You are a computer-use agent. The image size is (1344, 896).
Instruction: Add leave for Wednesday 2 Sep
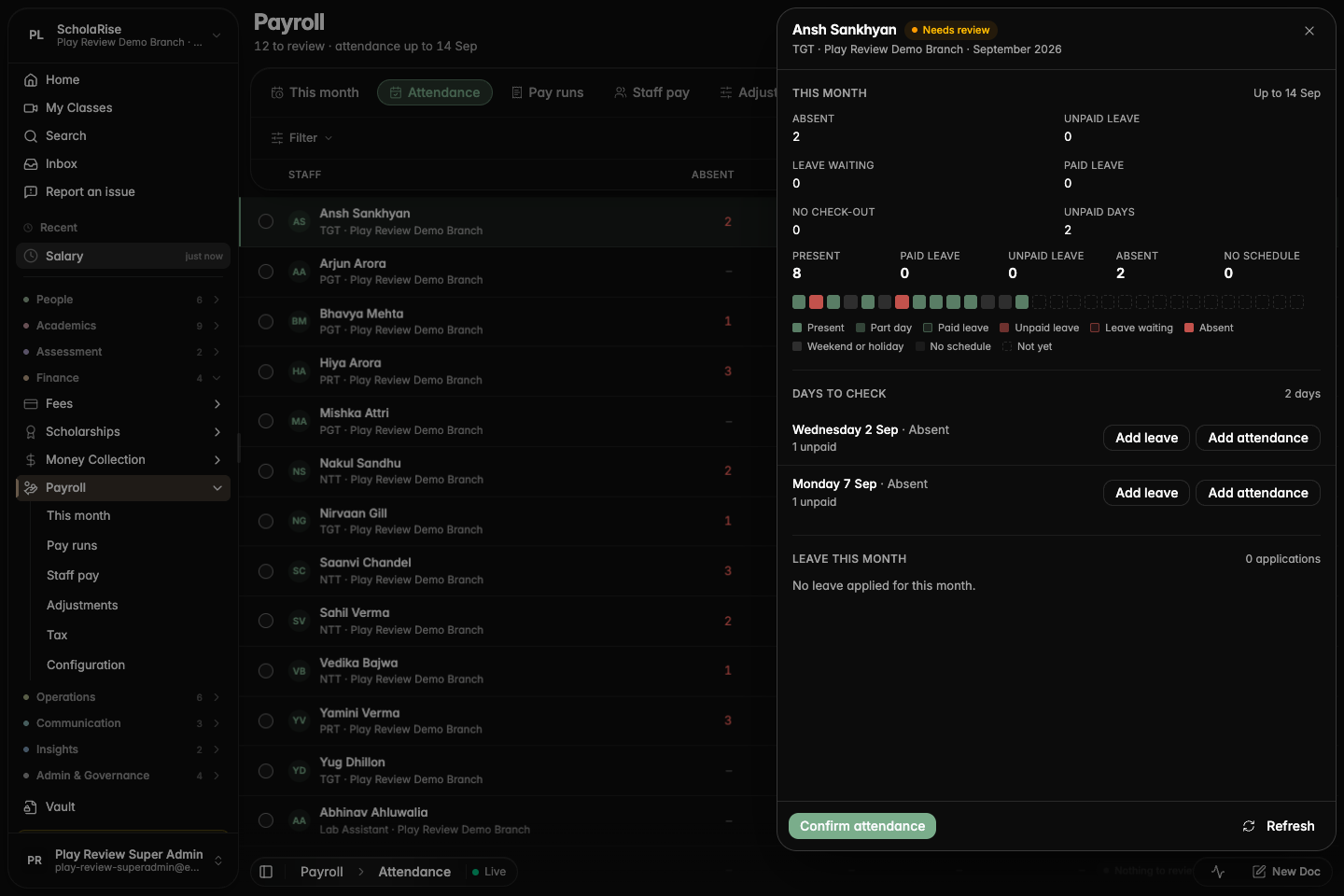(1146, 438)
